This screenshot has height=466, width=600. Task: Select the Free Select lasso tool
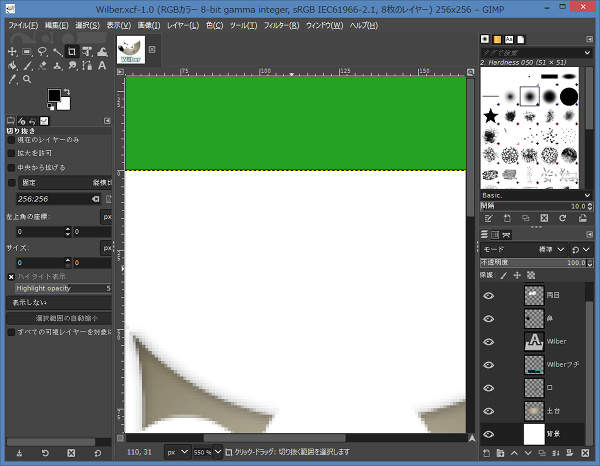coord(42,51)
